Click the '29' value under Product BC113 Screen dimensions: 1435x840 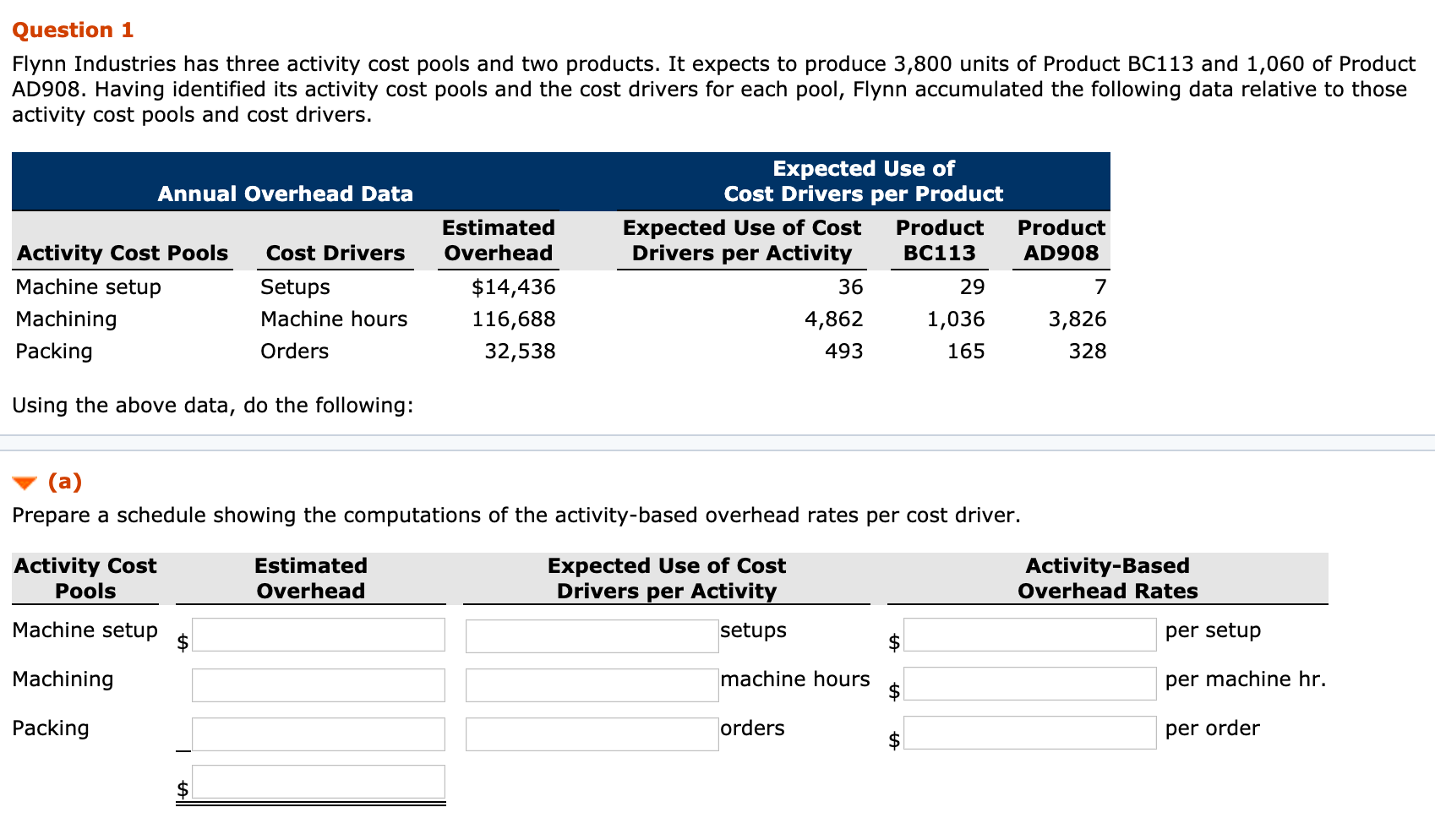[973, 287]
